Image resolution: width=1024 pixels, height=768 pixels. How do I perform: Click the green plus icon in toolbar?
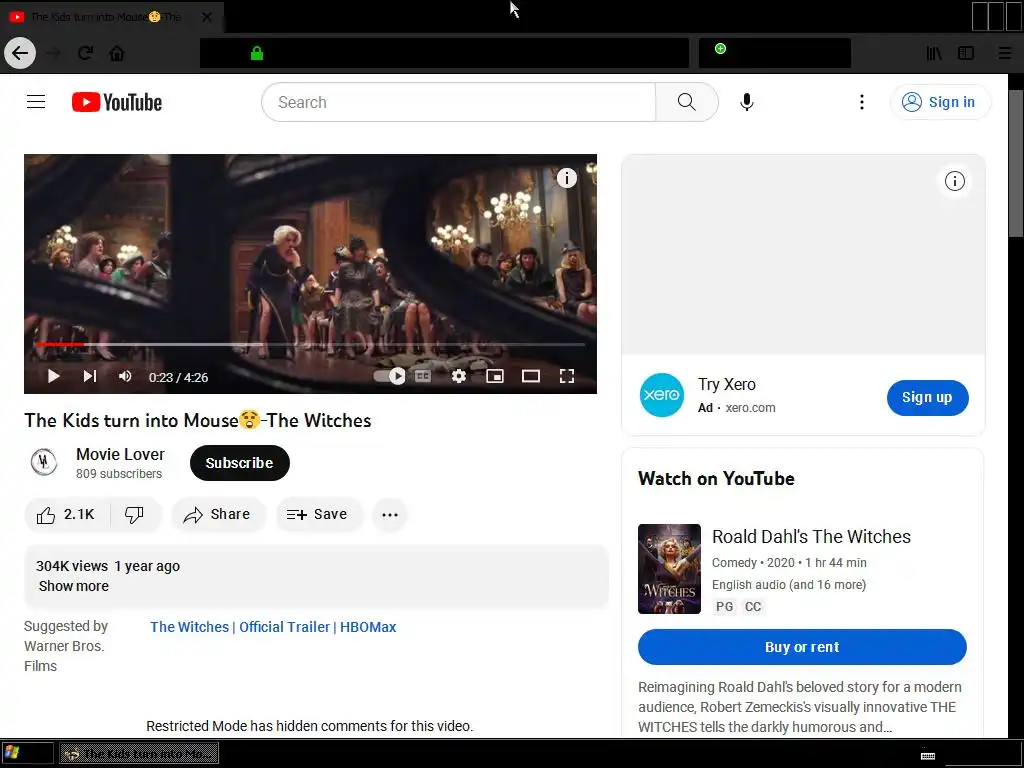click(x=720, y=48)
